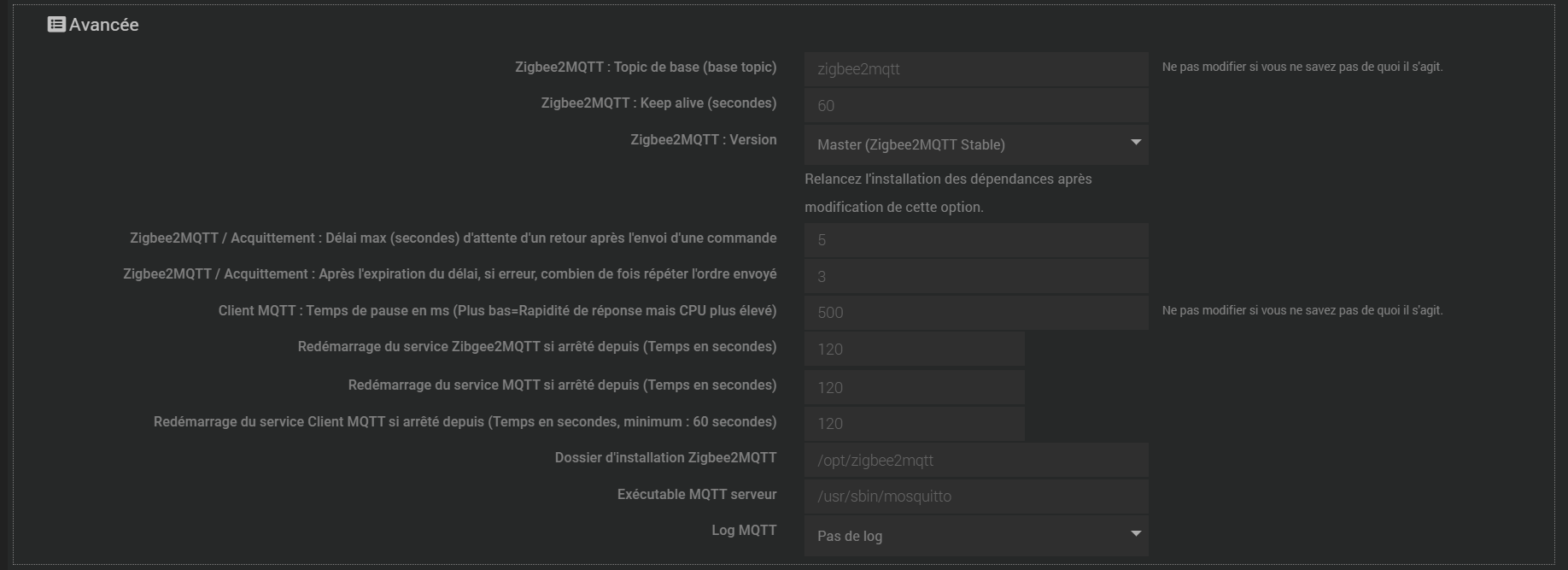The height and width of the screenshot is (570, 1568).
Task: Select the Client MQTT service restart field
Action: point(914,424)
